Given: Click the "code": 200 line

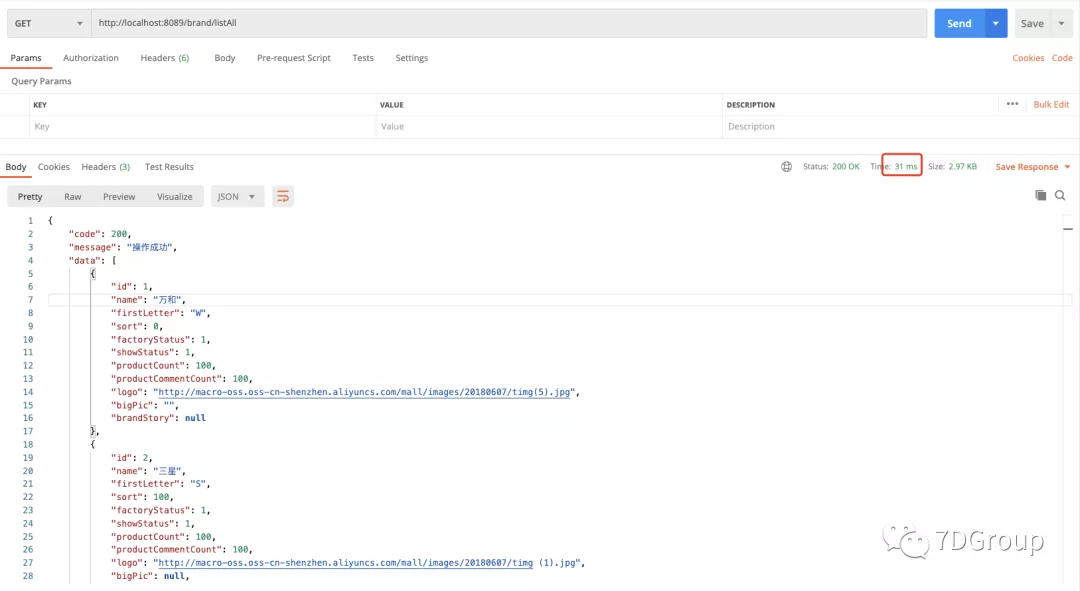Looking at the screenshot, I should point(100,234).
